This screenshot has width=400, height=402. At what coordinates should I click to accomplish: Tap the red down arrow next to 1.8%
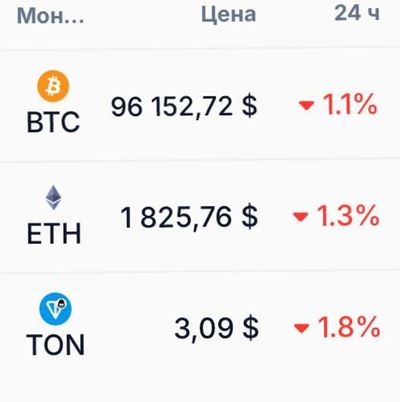point(302,328)
